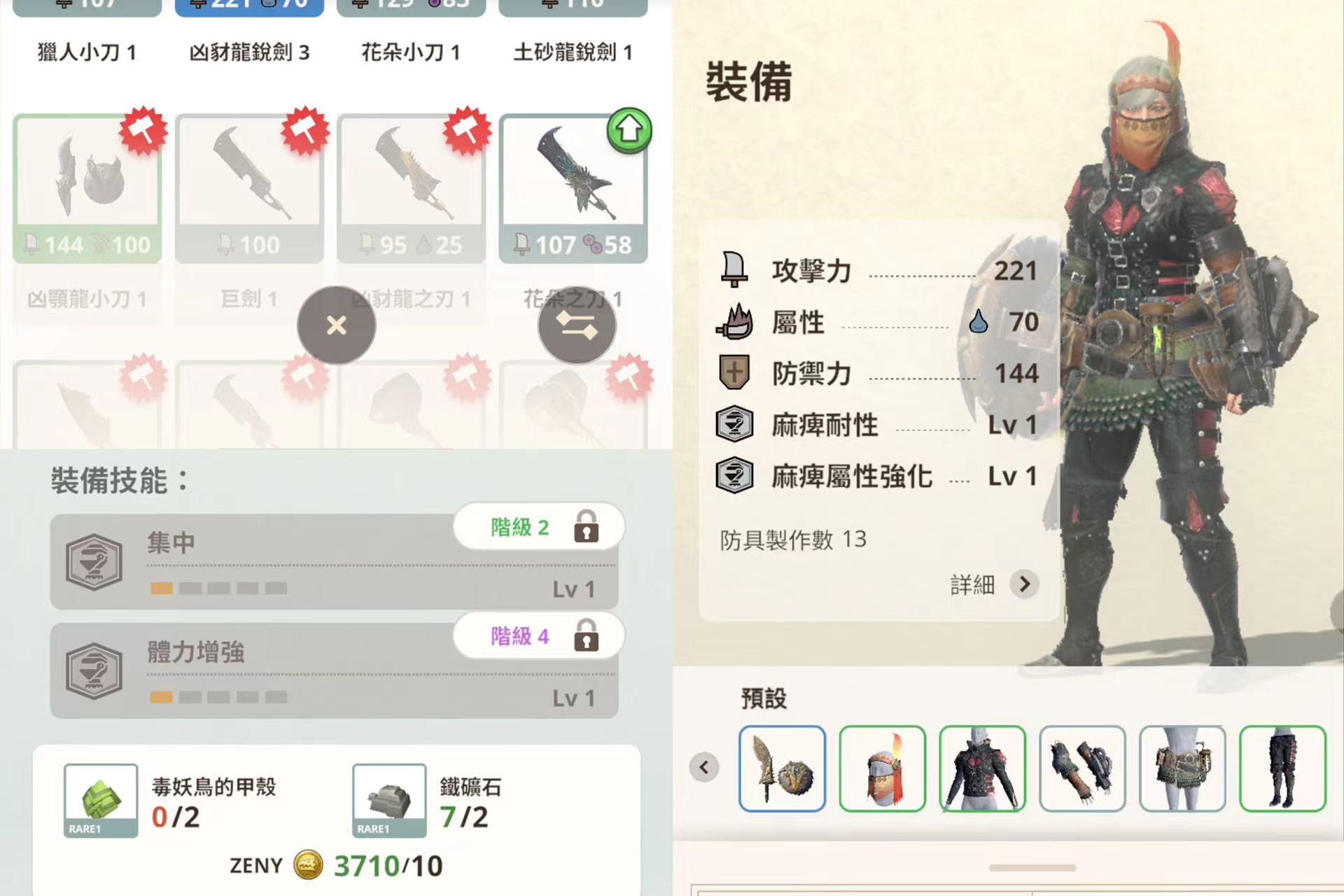Open the 集中 skill icon
The height and width of the screenshot is (896, 1344).
click(94, 561)
